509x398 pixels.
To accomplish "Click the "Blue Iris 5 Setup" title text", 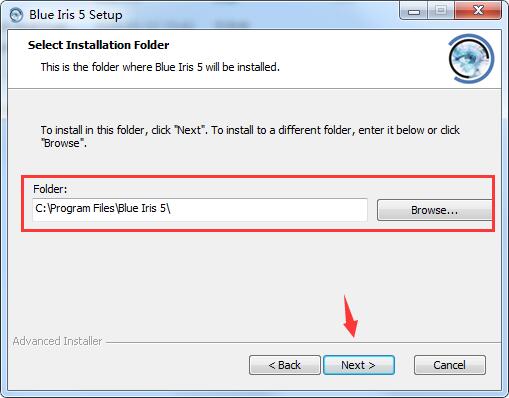I will coord(76,15).
